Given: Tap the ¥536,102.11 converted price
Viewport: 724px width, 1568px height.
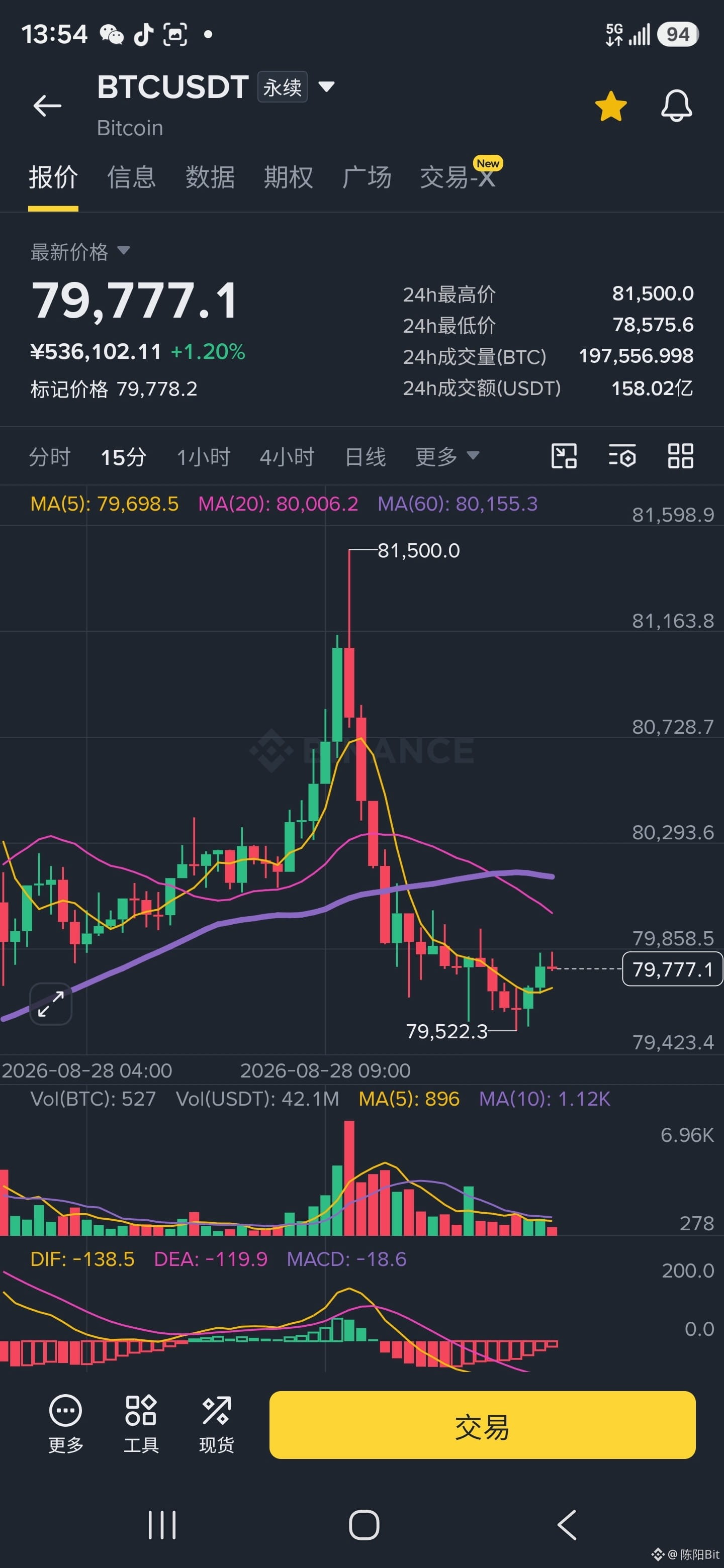Looking at the screenshot, I should [96, 351].
